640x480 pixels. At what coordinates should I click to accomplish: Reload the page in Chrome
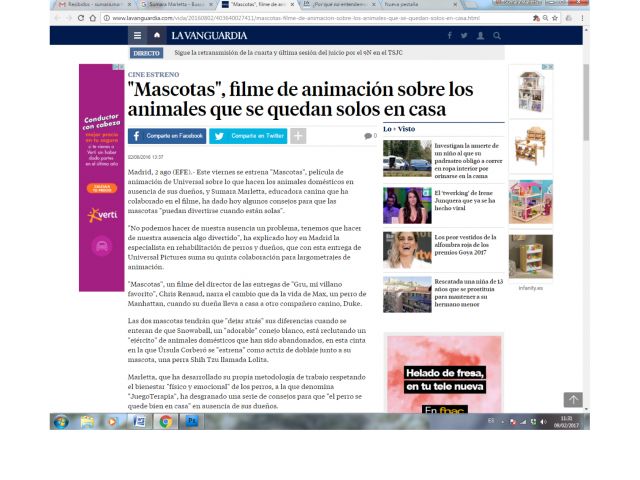pos(81,18)
